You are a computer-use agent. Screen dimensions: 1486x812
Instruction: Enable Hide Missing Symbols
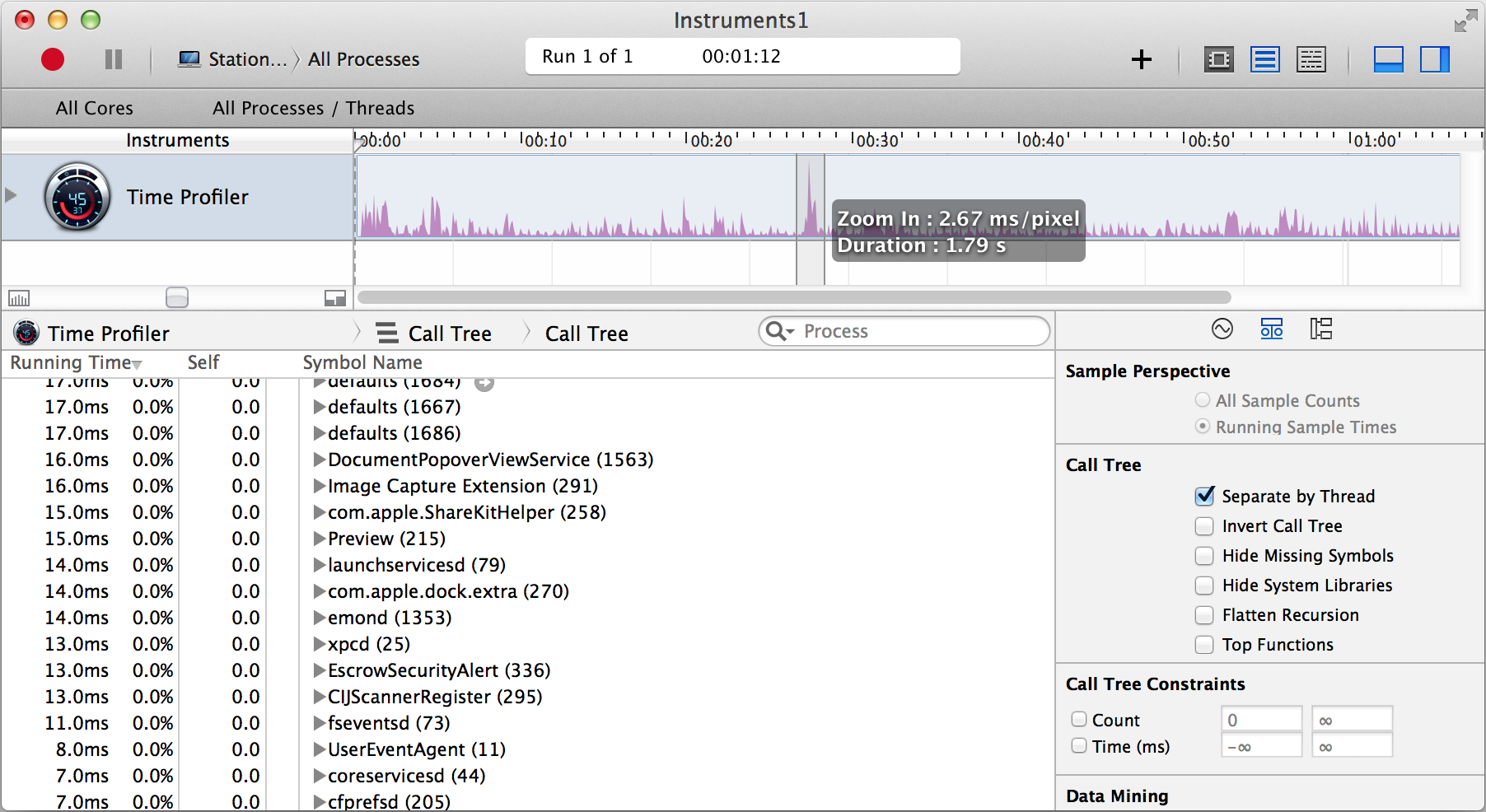click(x=1204, y=555)
